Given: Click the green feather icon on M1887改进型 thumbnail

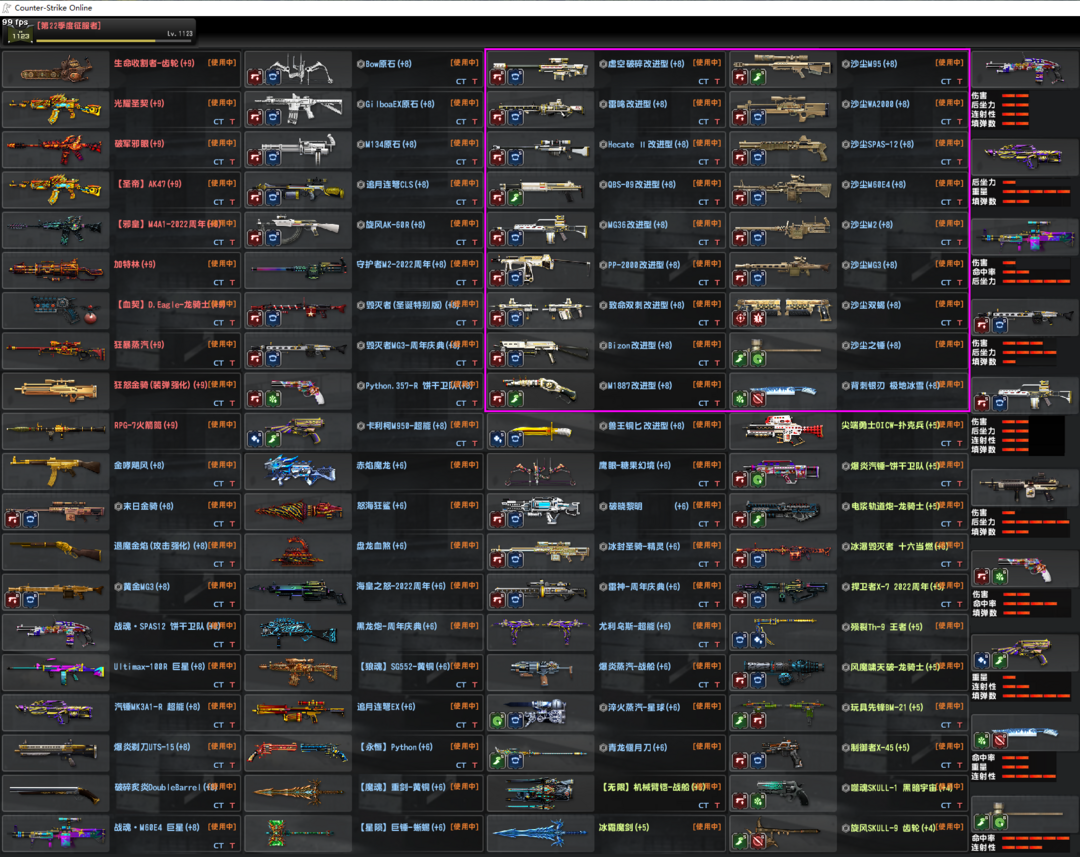Looking at the screenshot, I should click(515, 398).
